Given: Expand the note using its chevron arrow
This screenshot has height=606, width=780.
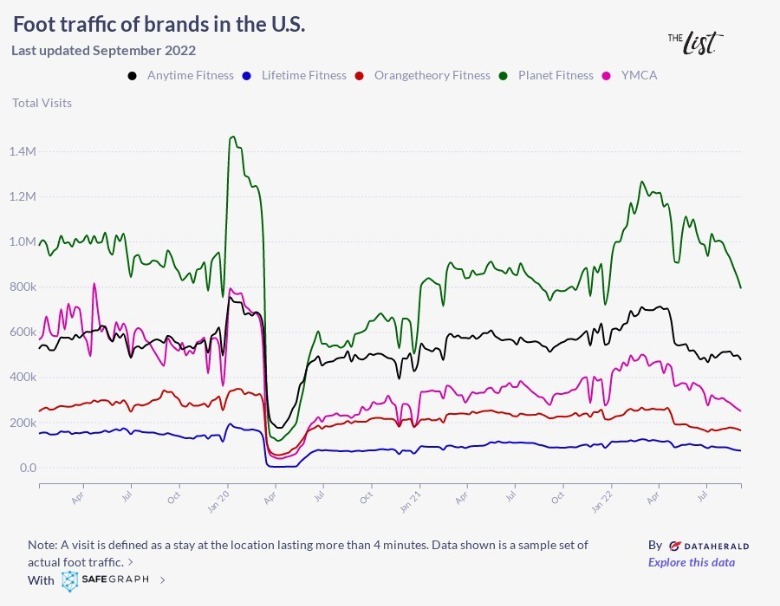Looking at the screenshot, I should point(130,562).
